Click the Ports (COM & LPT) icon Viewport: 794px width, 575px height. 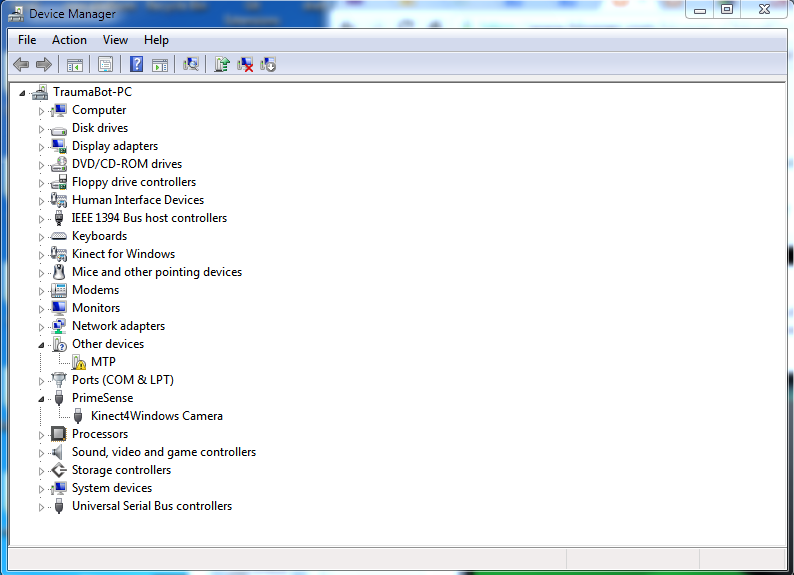(x=59, y=380)
